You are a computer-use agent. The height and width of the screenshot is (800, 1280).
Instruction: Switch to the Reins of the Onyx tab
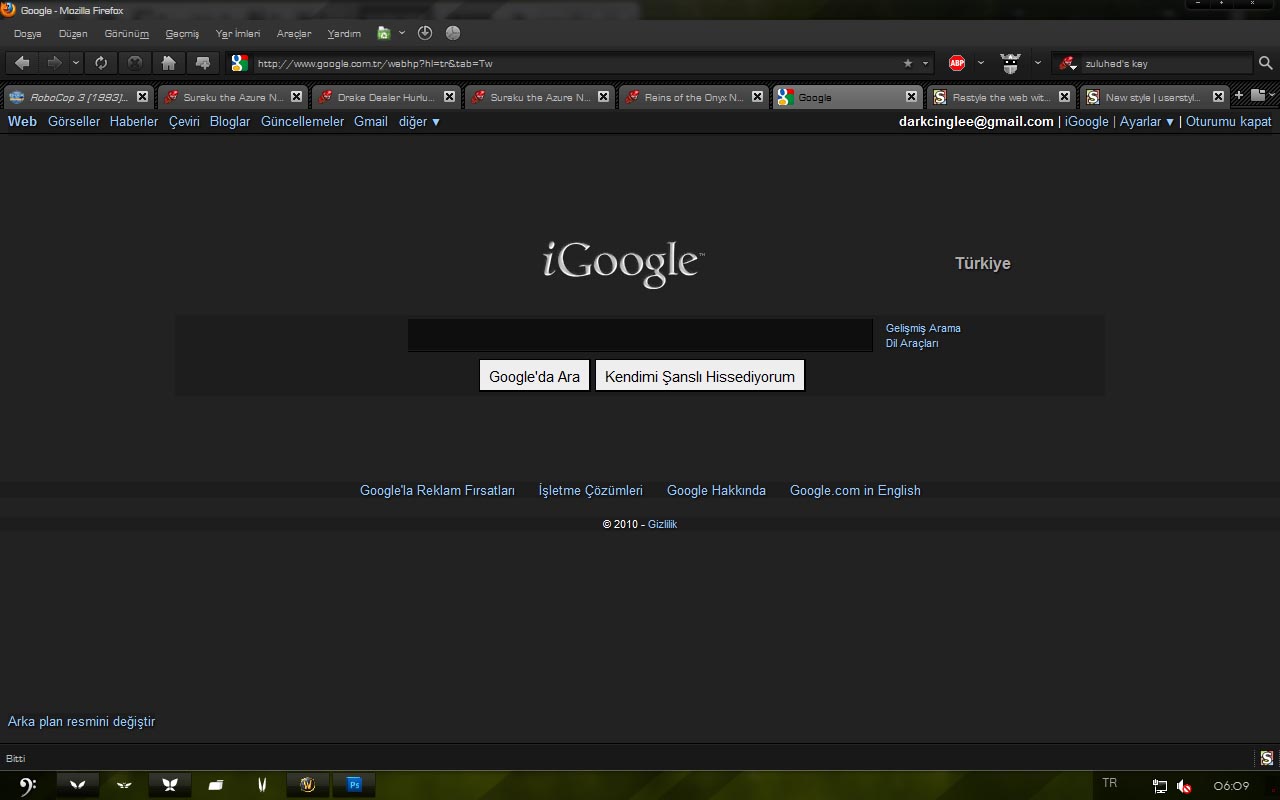692,97
